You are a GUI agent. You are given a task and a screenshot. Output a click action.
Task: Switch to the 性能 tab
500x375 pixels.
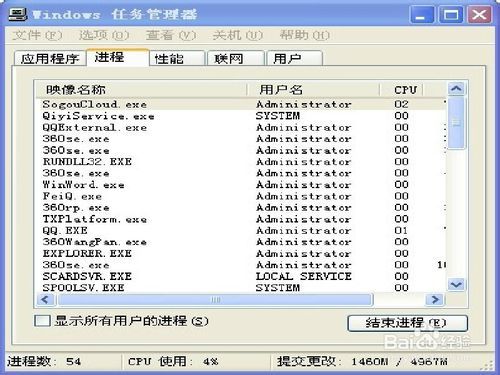(177, 59)
